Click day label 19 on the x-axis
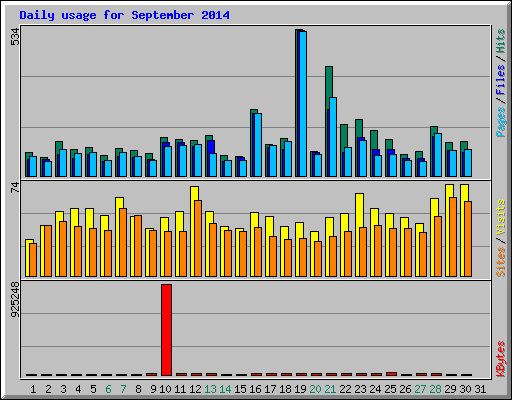The height and width of the screenshot is (400, 512). [300, 389]
